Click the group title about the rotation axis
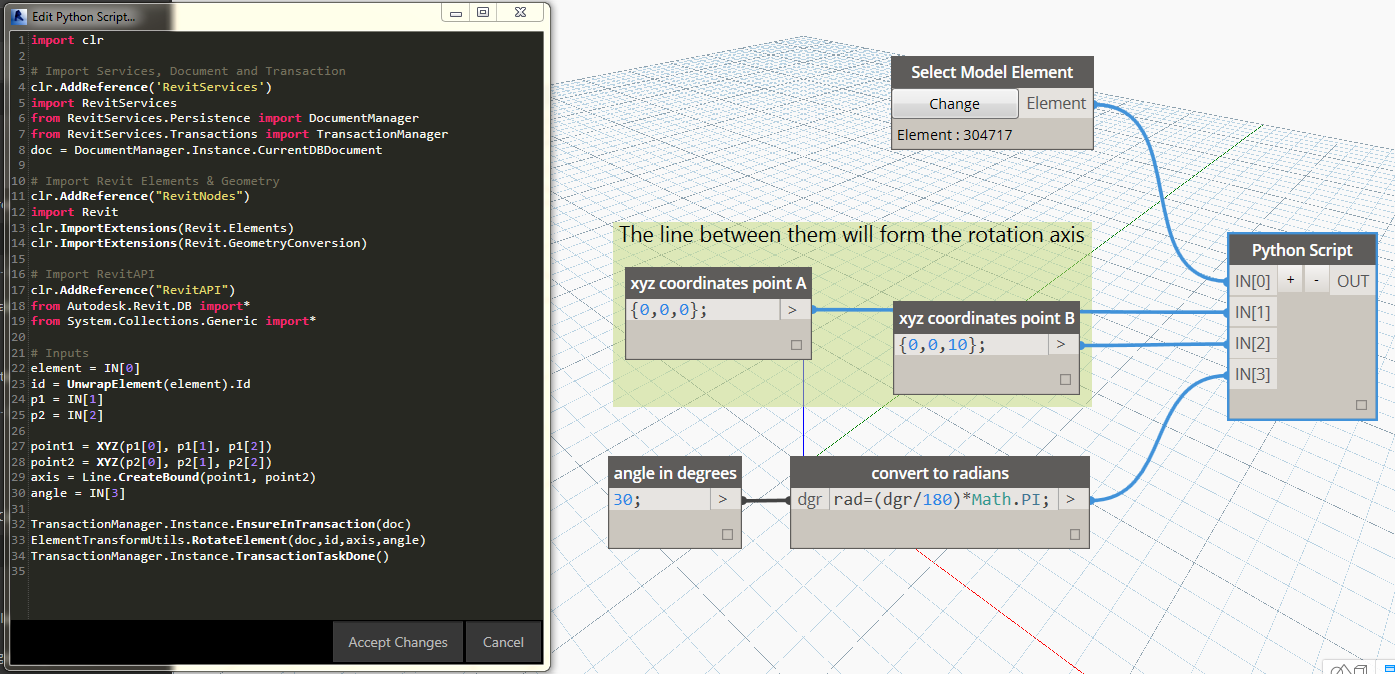1395x674 pixels. coord(851,236)
